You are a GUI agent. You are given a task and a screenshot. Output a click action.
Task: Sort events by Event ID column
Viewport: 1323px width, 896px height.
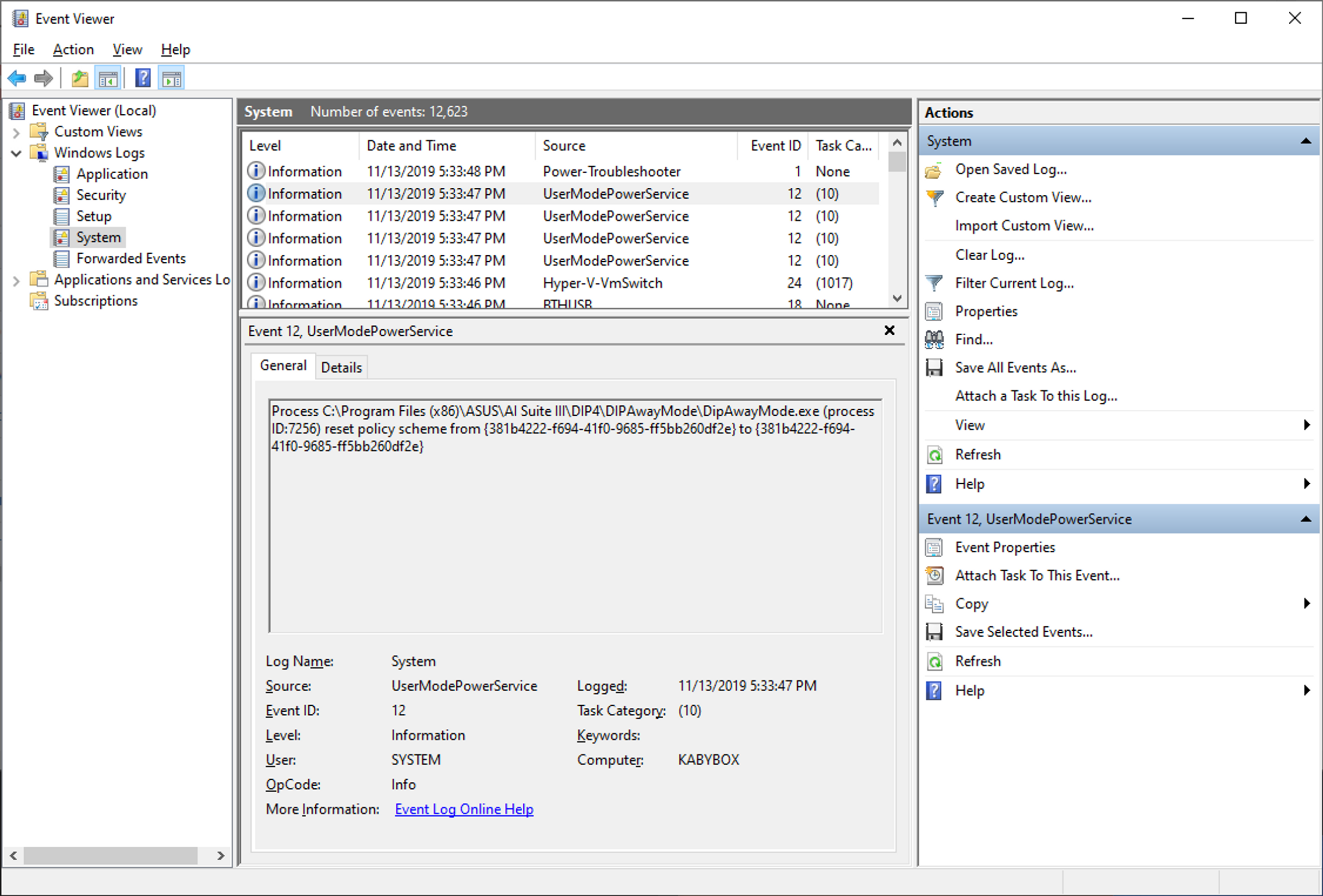(x=772, y=145)
